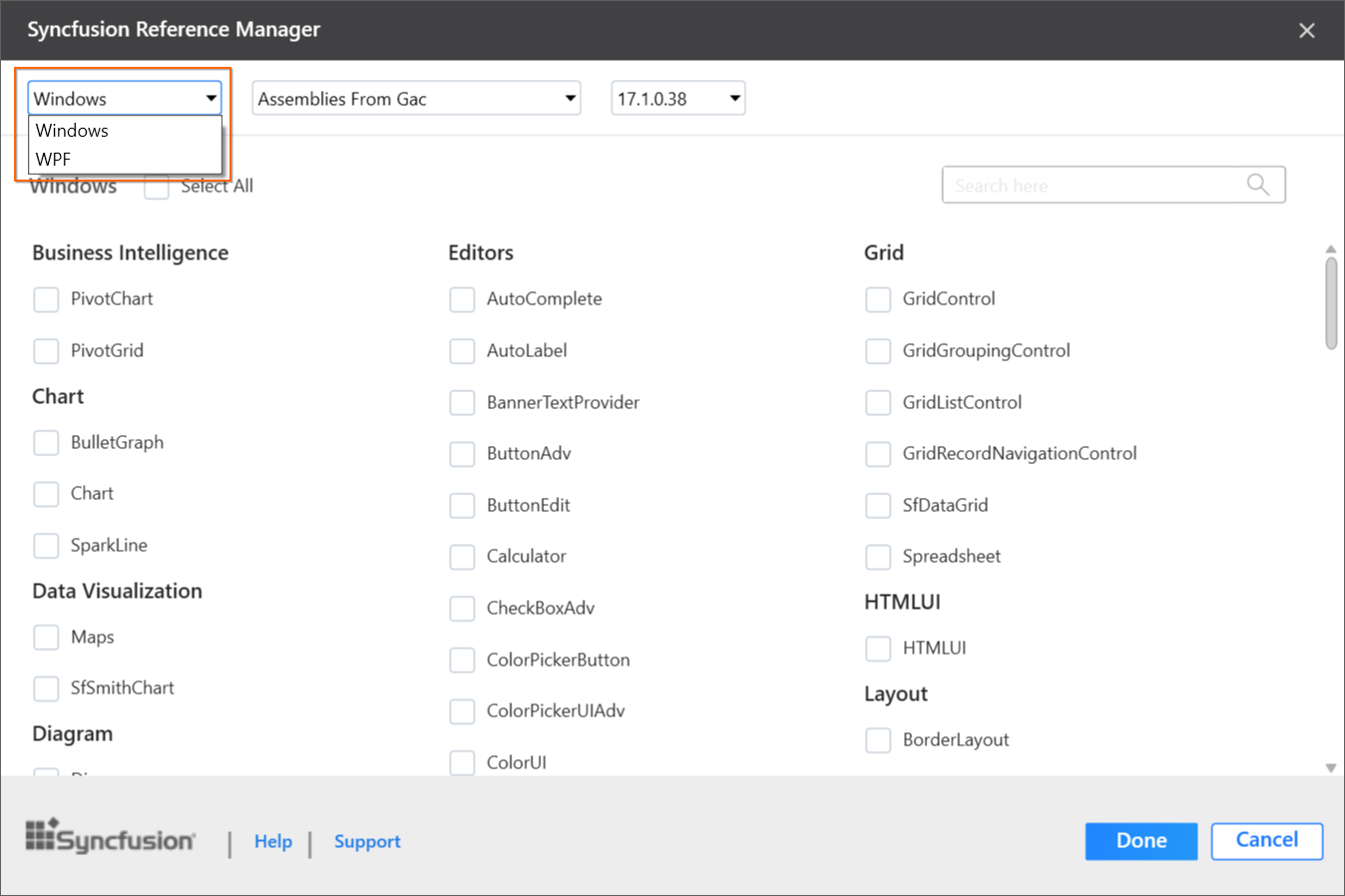Click the Layout category heading
Viewport: 1345px width, 896px height.
(896, 694)
